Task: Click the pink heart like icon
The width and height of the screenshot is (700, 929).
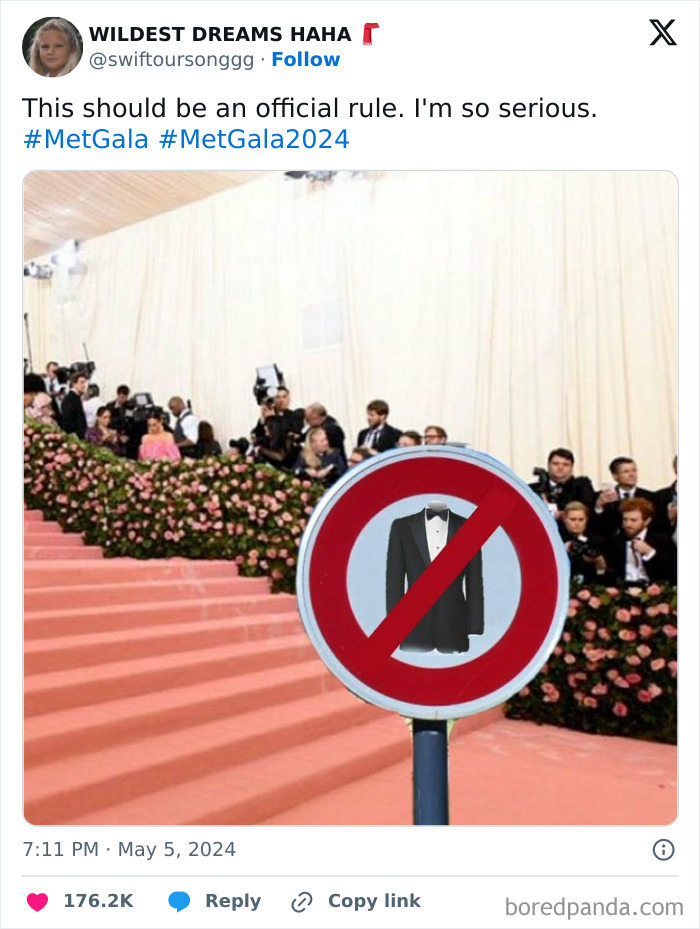Action: (x=37, y=901)
